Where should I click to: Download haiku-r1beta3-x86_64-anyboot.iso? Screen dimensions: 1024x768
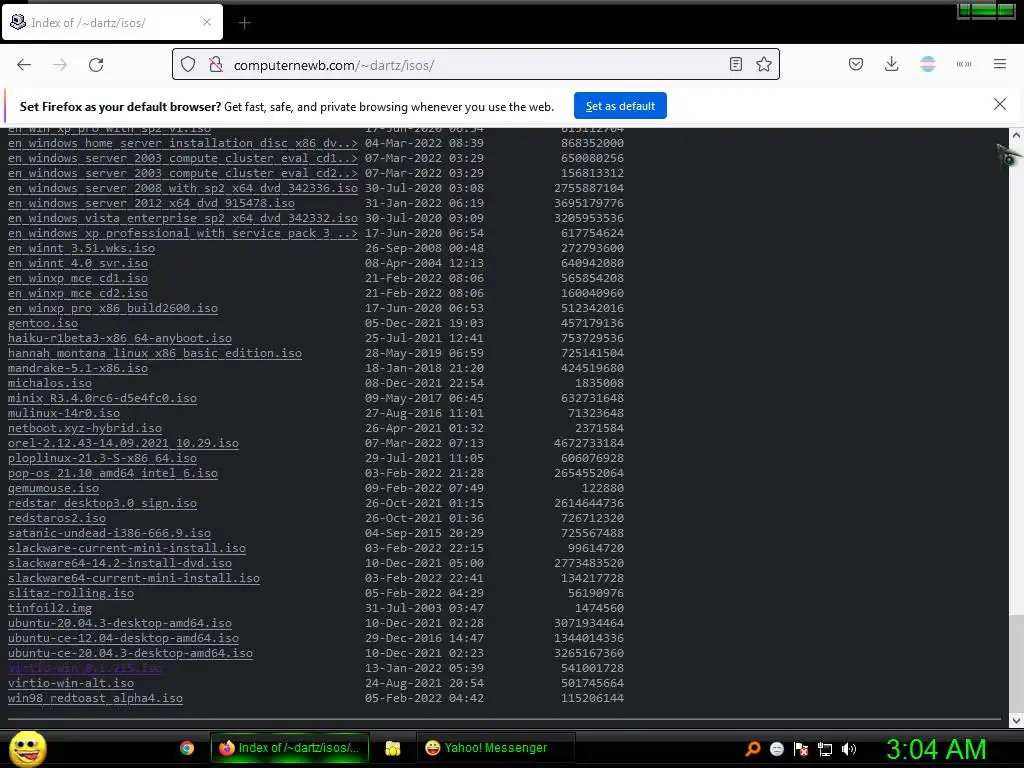coord(120,338)
